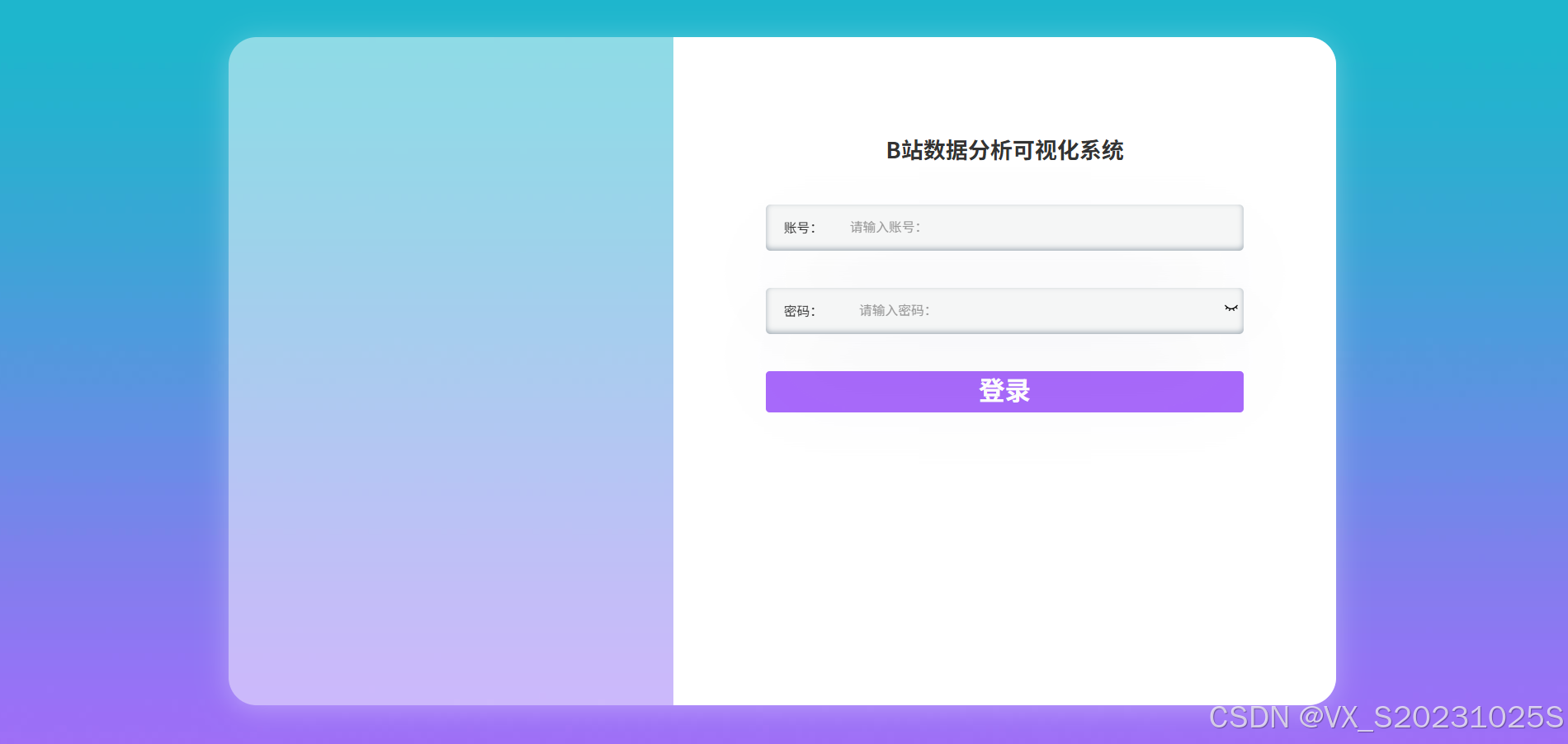Screen dimensions: 1568x744
Task: Click the purple 登录 login button
Action: click(1004, 392)
